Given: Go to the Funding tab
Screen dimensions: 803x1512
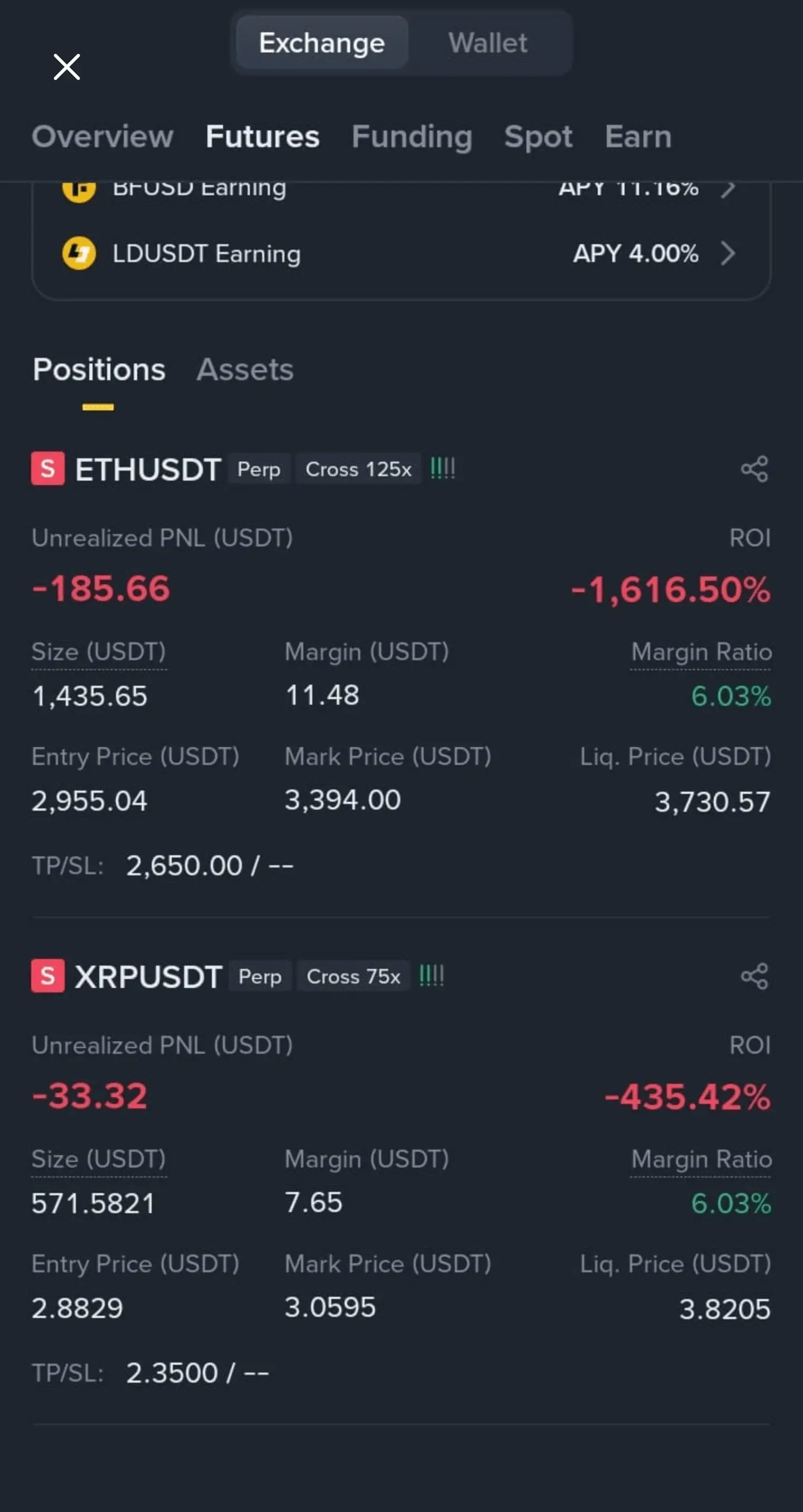Looking at the screenshot, I should (x=412, y=136).
